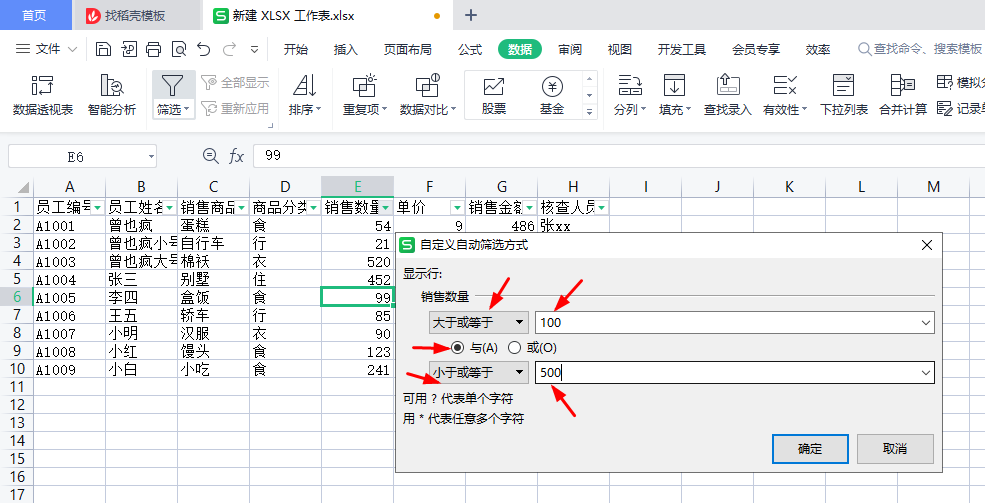Screen dimensions: 985x503
Task: Open 合并计算 consolidate tool
Action: pos(903,95)
